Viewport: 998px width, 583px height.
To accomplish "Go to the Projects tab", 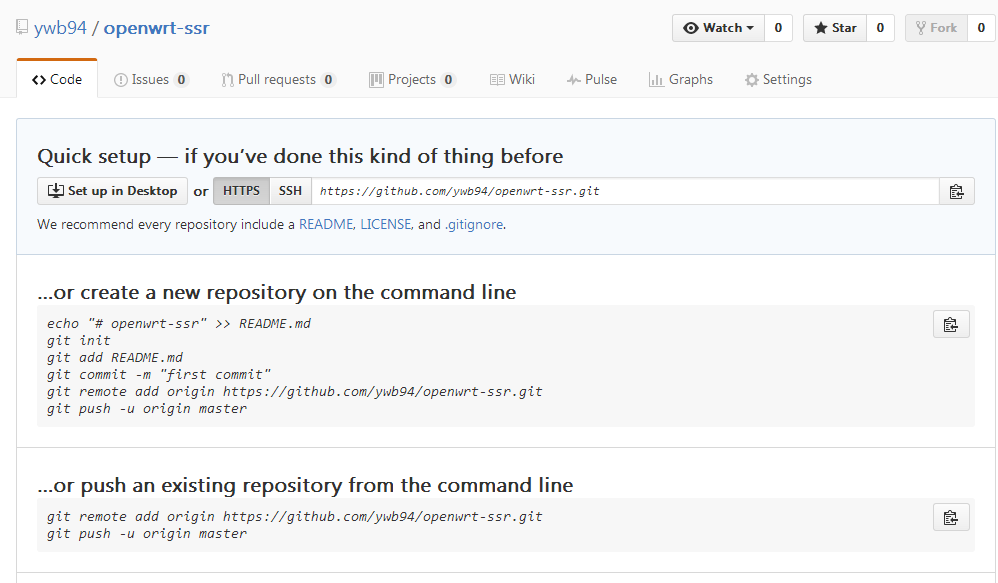I will coord(412,80).
